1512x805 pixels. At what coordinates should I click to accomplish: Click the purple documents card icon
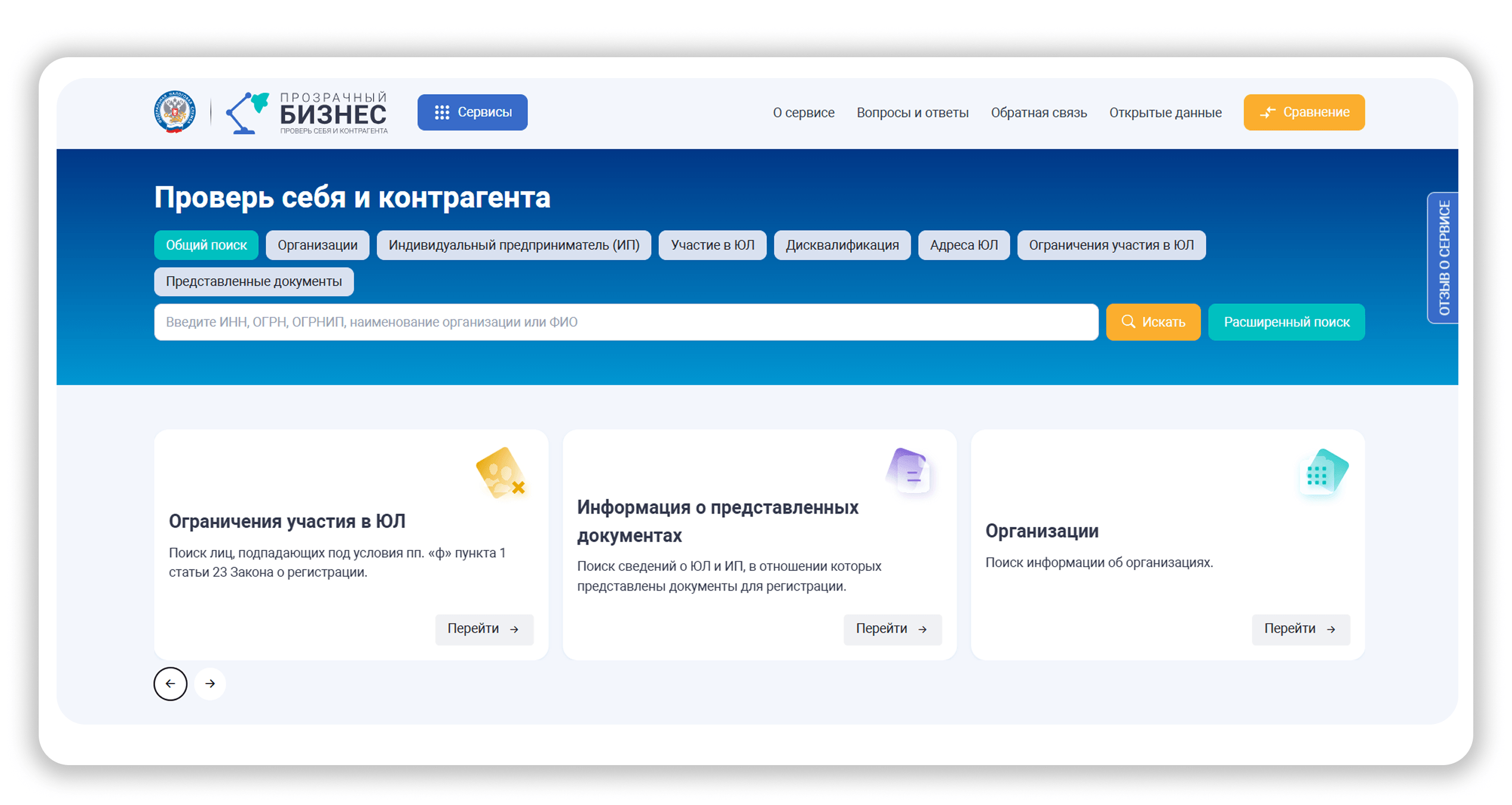[x=909, y=471]
